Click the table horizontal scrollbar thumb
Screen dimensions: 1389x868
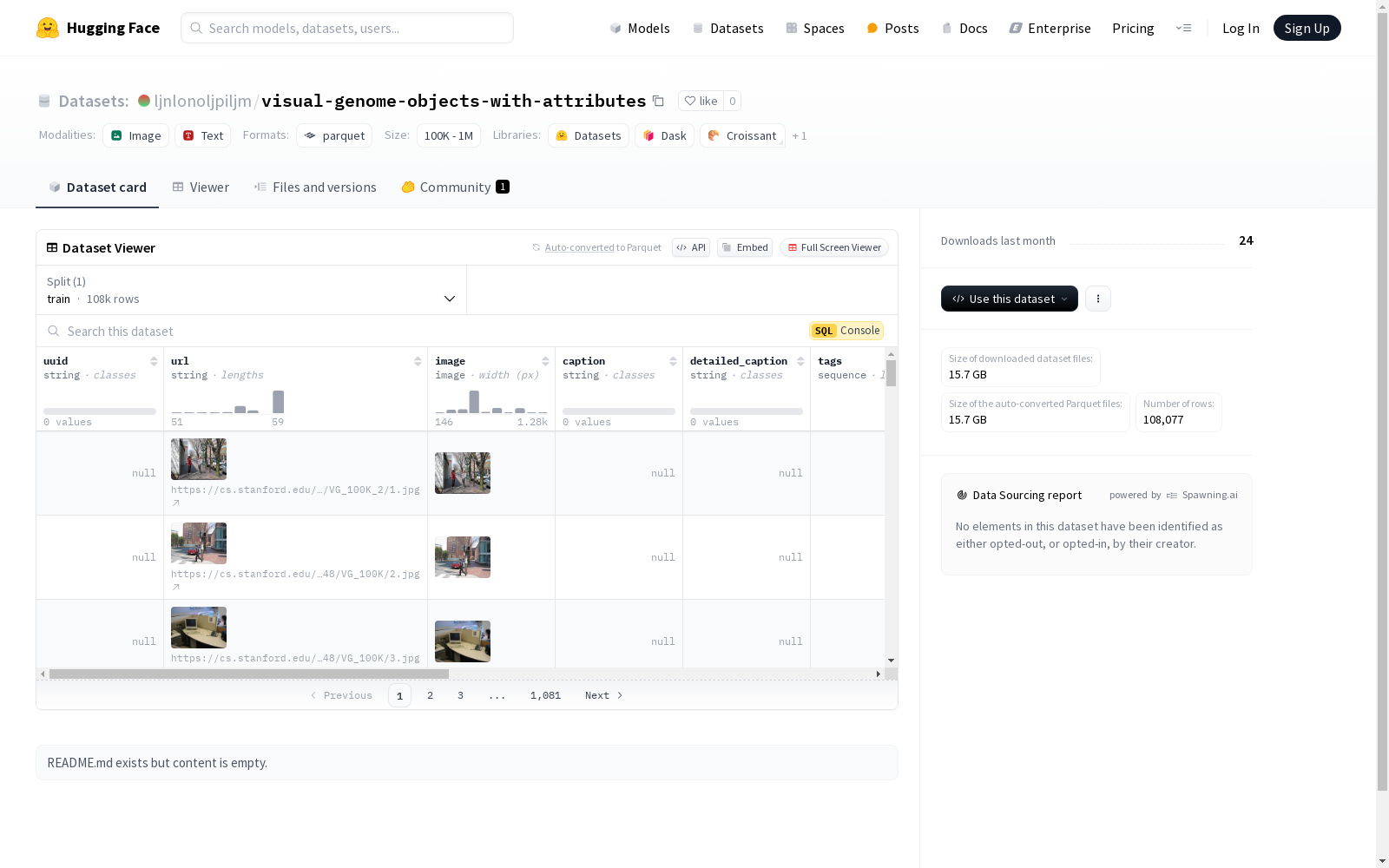click(x=249, y=674)
